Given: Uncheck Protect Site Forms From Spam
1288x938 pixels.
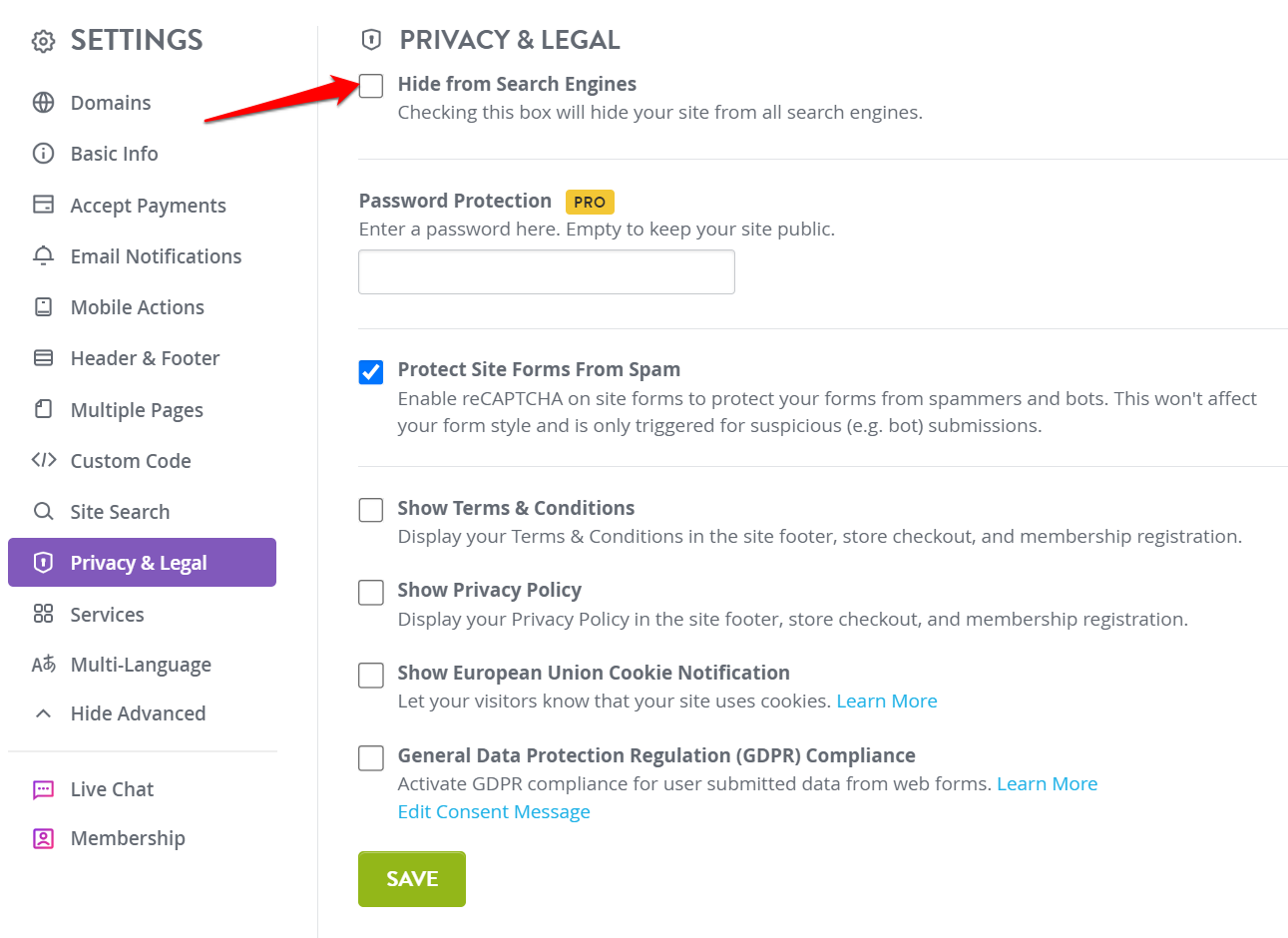Looking at the screenshot, I should (x=371, y=372).
